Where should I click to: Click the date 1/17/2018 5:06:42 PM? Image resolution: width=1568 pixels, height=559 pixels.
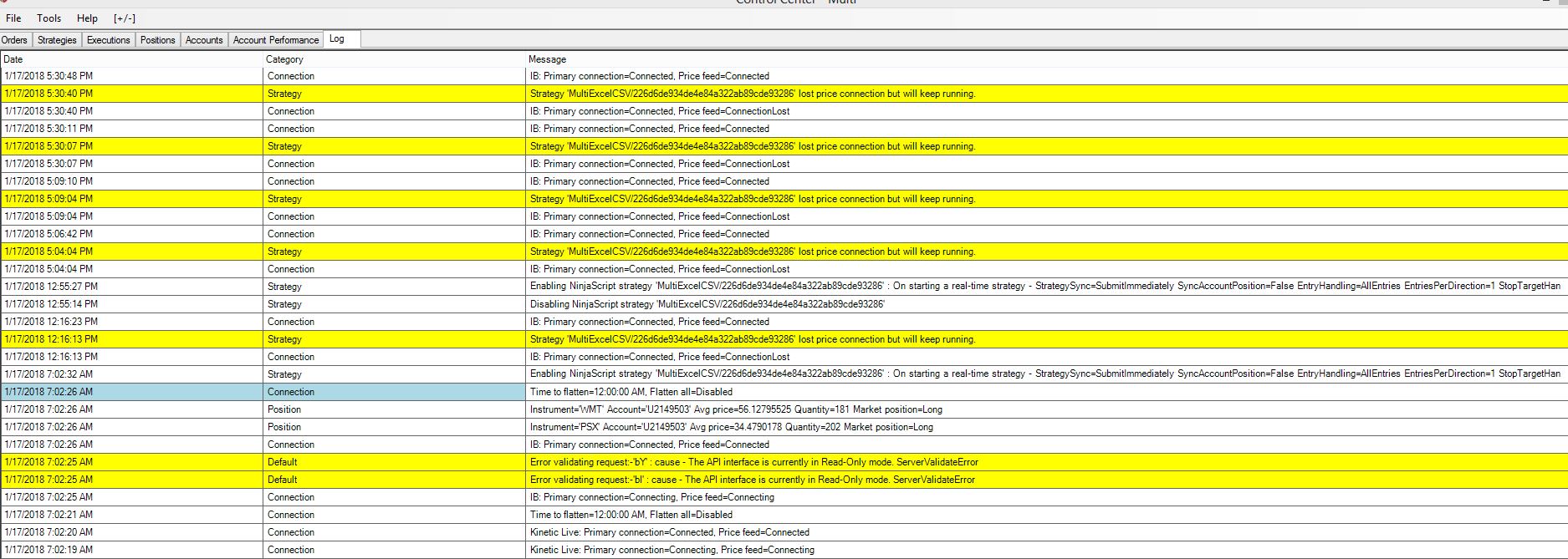[49, 234]
